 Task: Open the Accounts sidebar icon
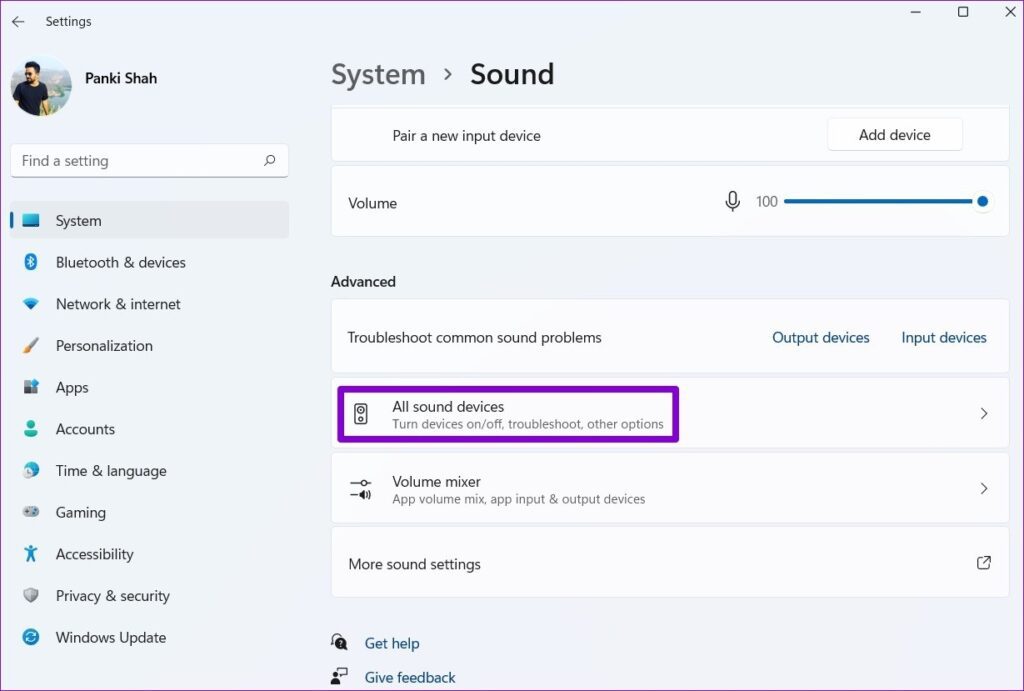click(29, 429)
